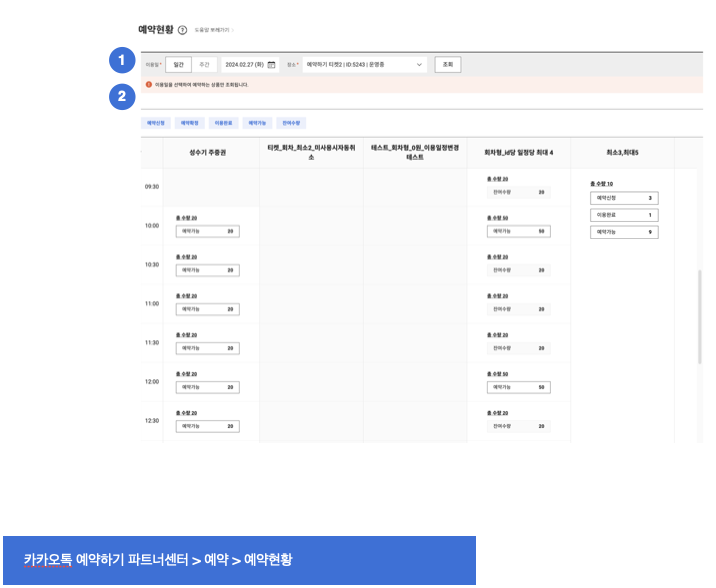Click 예약가능 50 slot at 10:00
Viewport: 716px width, 588px height.
tap(518, 231)
